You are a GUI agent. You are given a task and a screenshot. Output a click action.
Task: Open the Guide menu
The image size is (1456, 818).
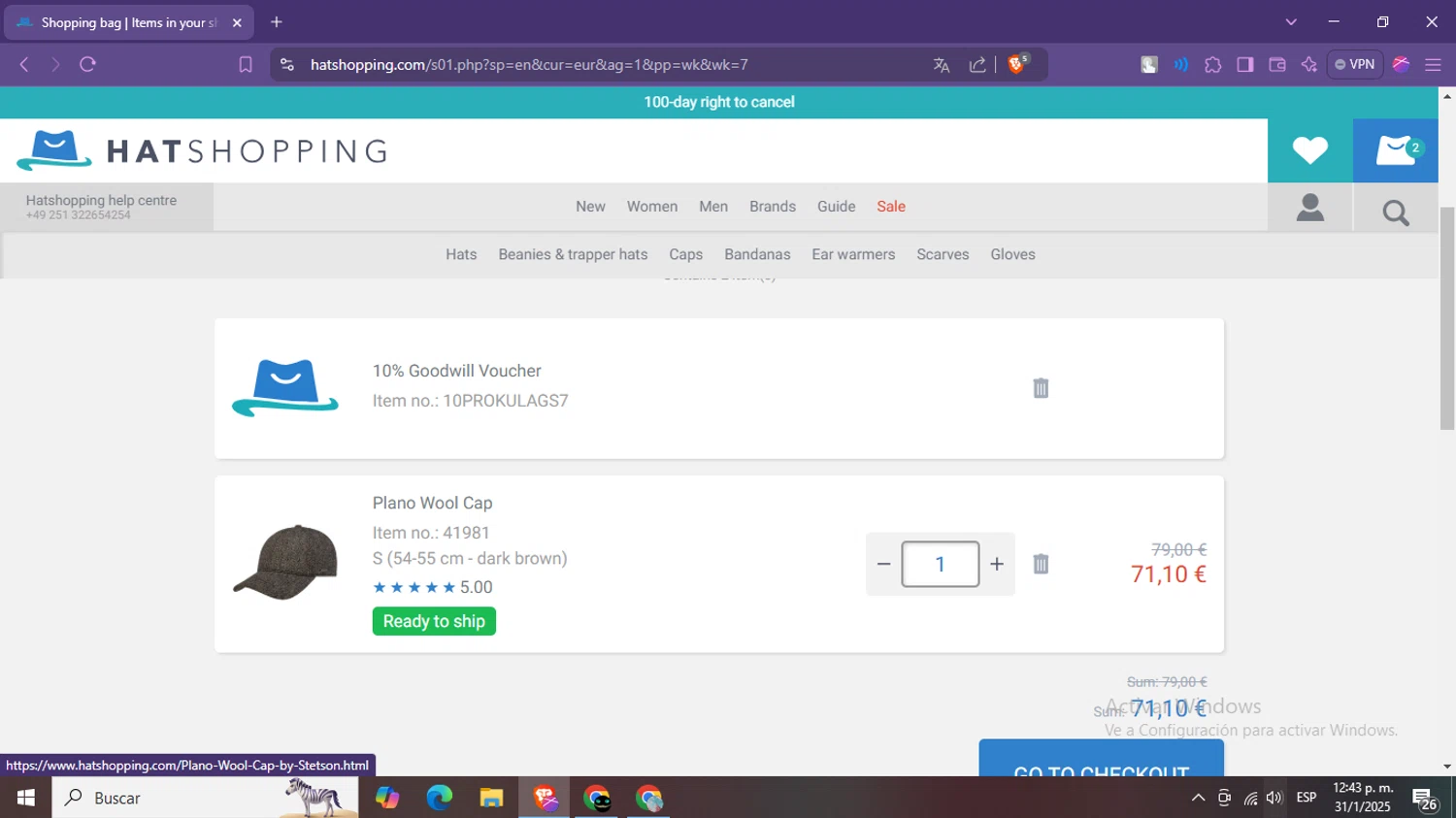tap(837, 207)
